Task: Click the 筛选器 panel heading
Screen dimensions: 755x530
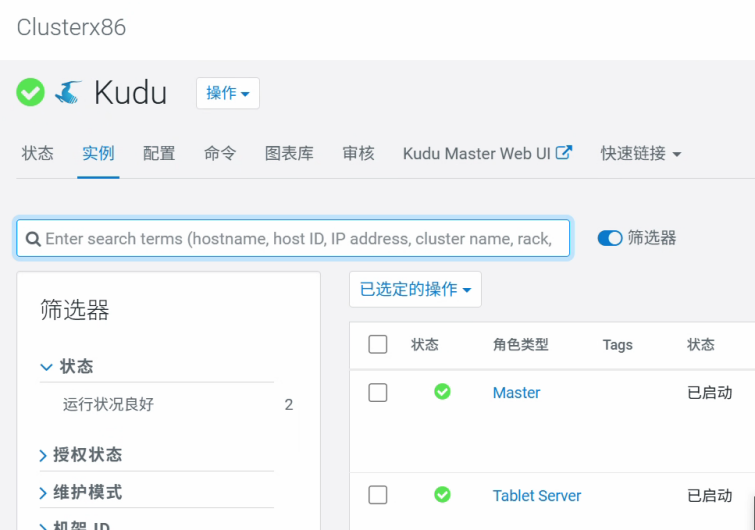Action: (x=75, y=310)
